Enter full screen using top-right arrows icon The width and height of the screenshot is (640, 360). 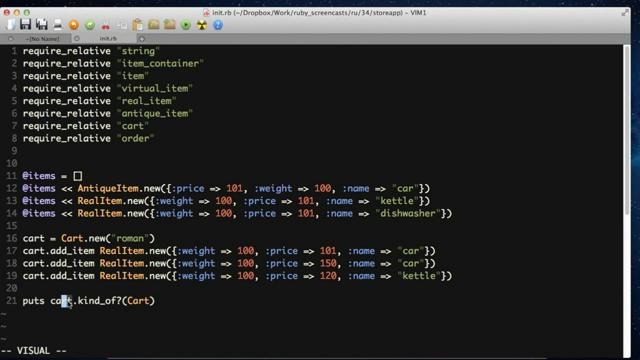click(x=625, y=13)
